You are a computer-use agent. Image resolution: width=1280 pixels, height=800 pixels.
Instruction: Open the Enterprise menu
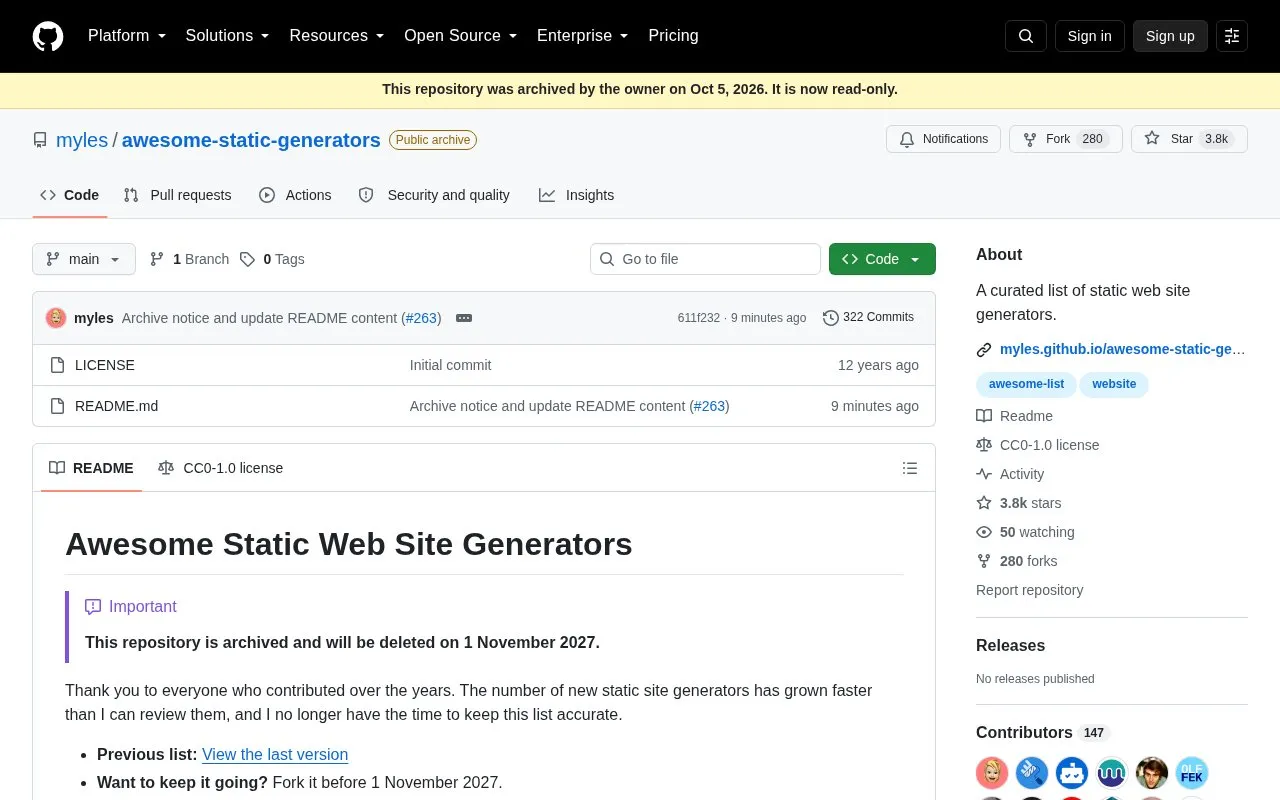coord(583,36)
